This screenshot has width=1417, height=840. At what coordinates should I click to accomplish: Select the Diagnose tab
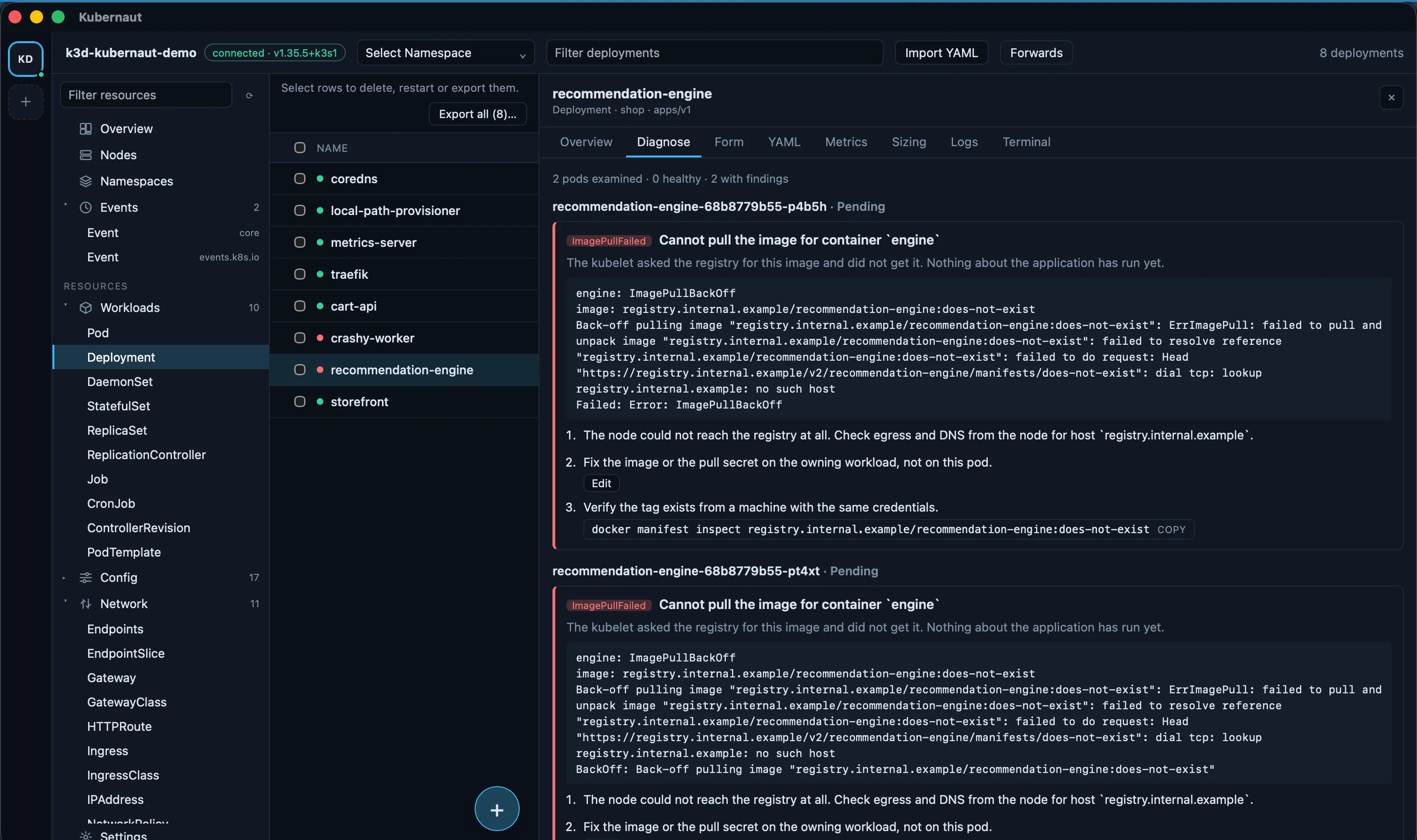663,142
